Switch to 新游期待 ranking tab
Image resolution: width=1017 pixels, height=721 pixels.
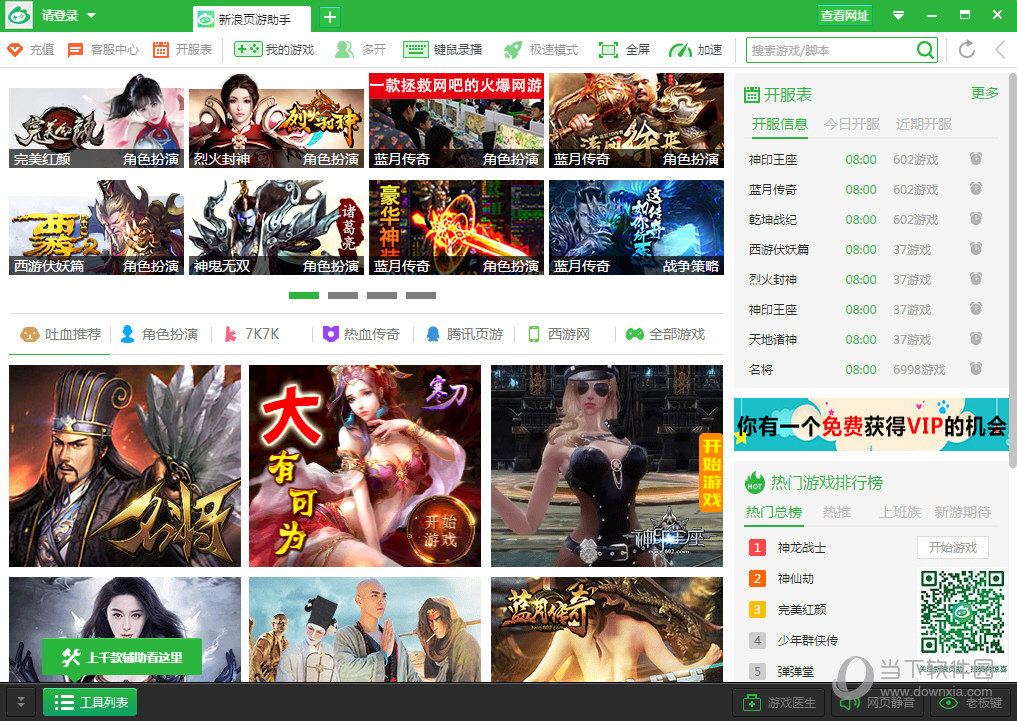963,512
